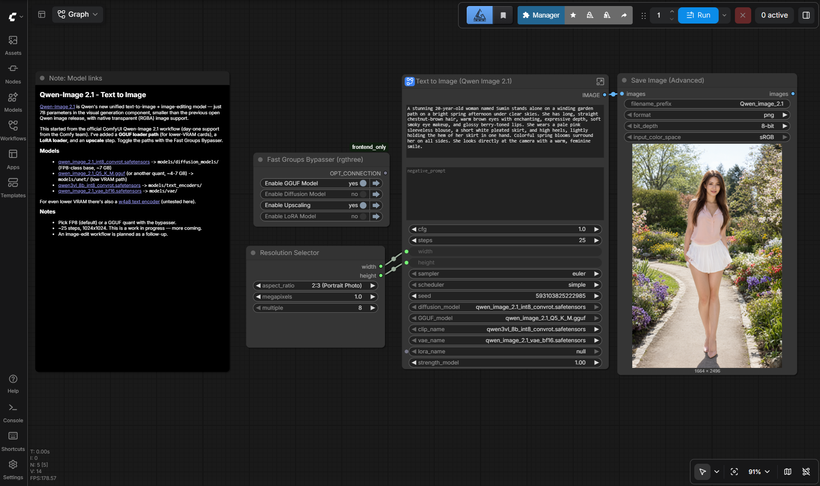Image resolution: width=820 pixels, height=486 pixels.
Task: Click the star icon next to Manager
Action: click(x=573, y=15)
